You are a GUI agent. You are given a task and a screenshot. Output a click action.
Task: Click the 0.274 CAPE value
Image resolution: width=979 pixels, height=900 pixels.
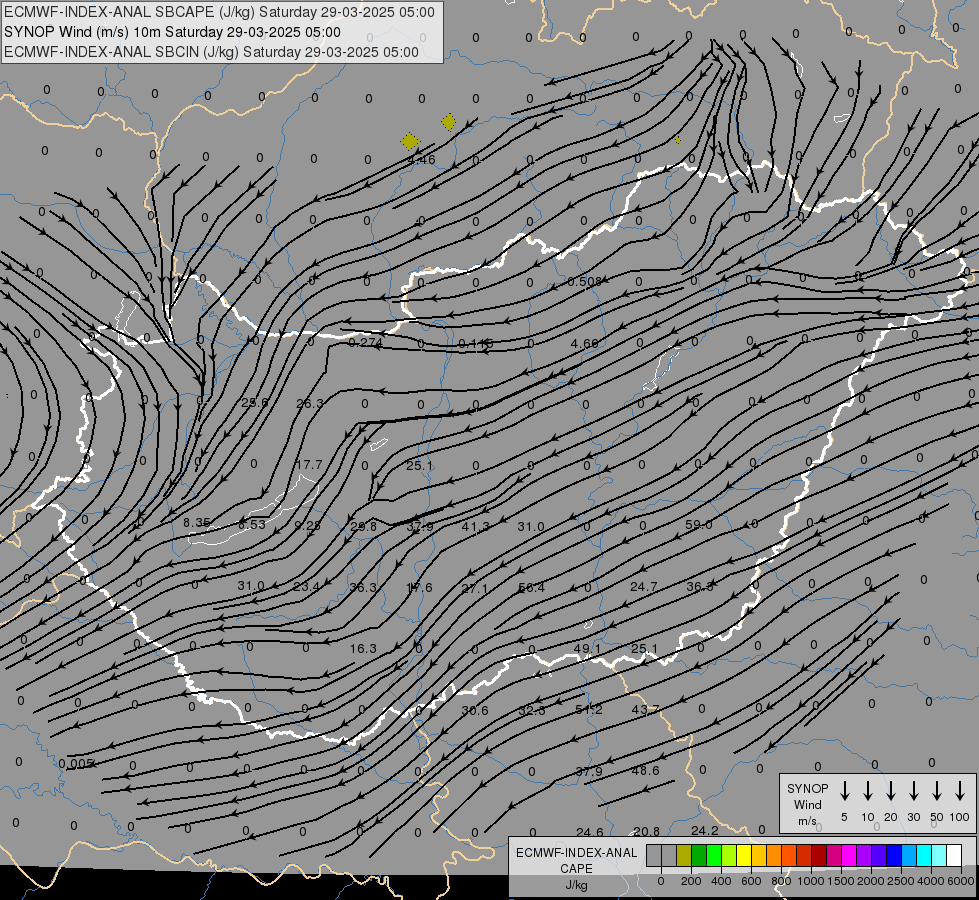click(x=365, y=342)
